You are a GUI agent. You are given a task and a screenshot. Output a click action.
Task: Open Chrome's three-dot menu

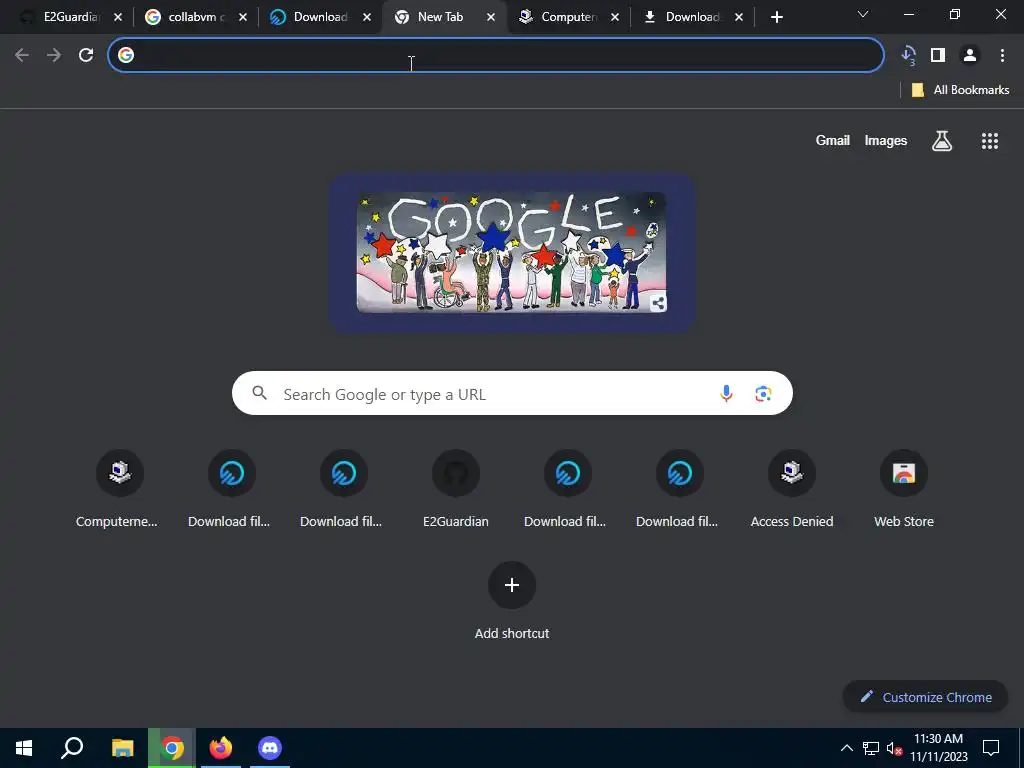tap(1002, 56)
